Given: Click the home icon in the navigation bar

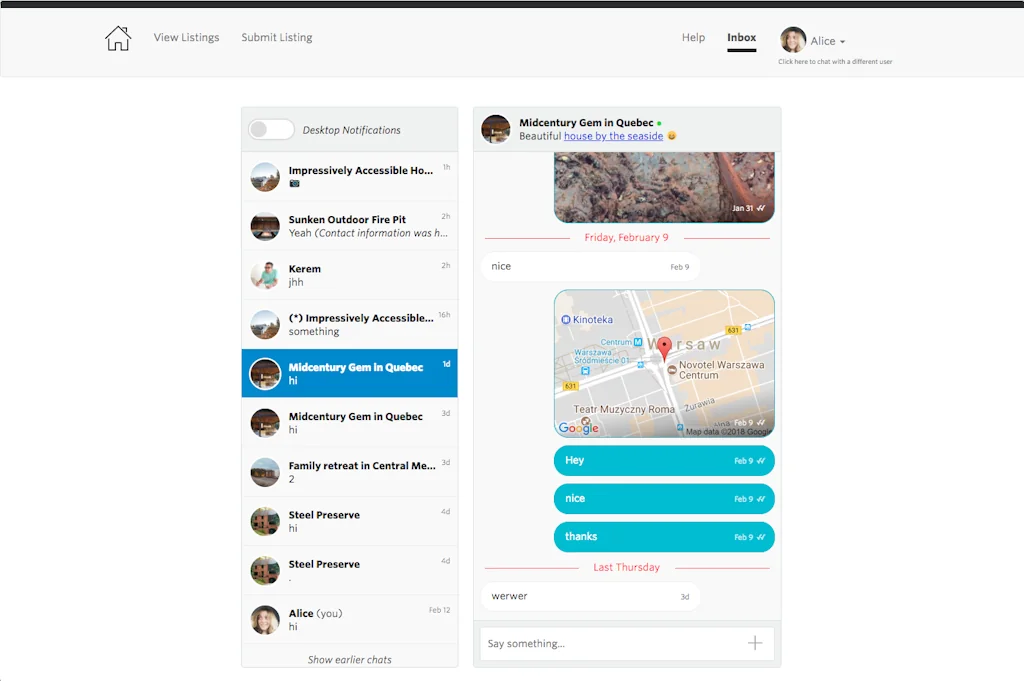Looking at the screenshot, I should 117,37.
